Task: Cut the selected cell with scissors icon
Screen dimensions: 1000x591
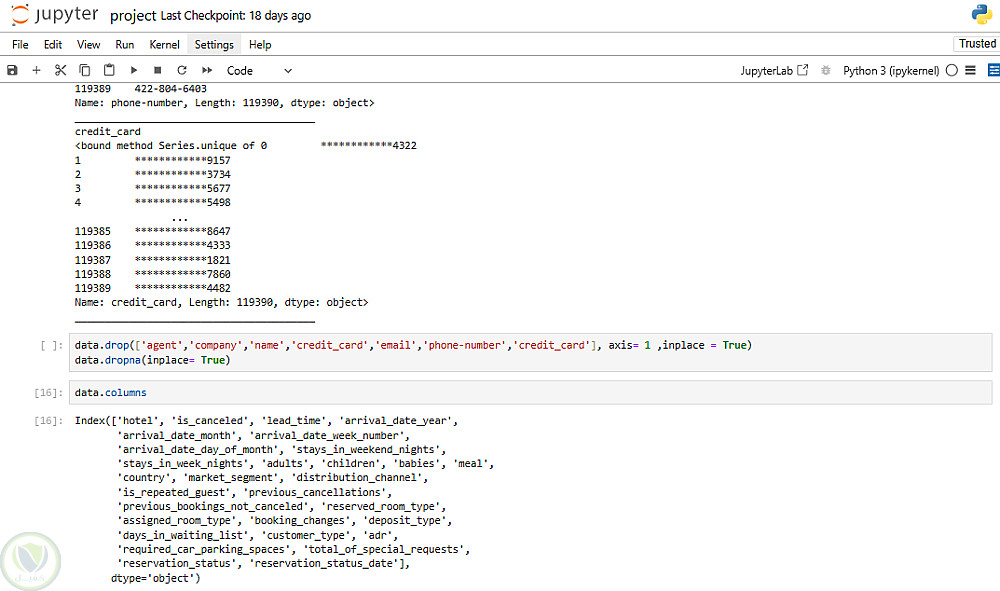Action: 60,71
